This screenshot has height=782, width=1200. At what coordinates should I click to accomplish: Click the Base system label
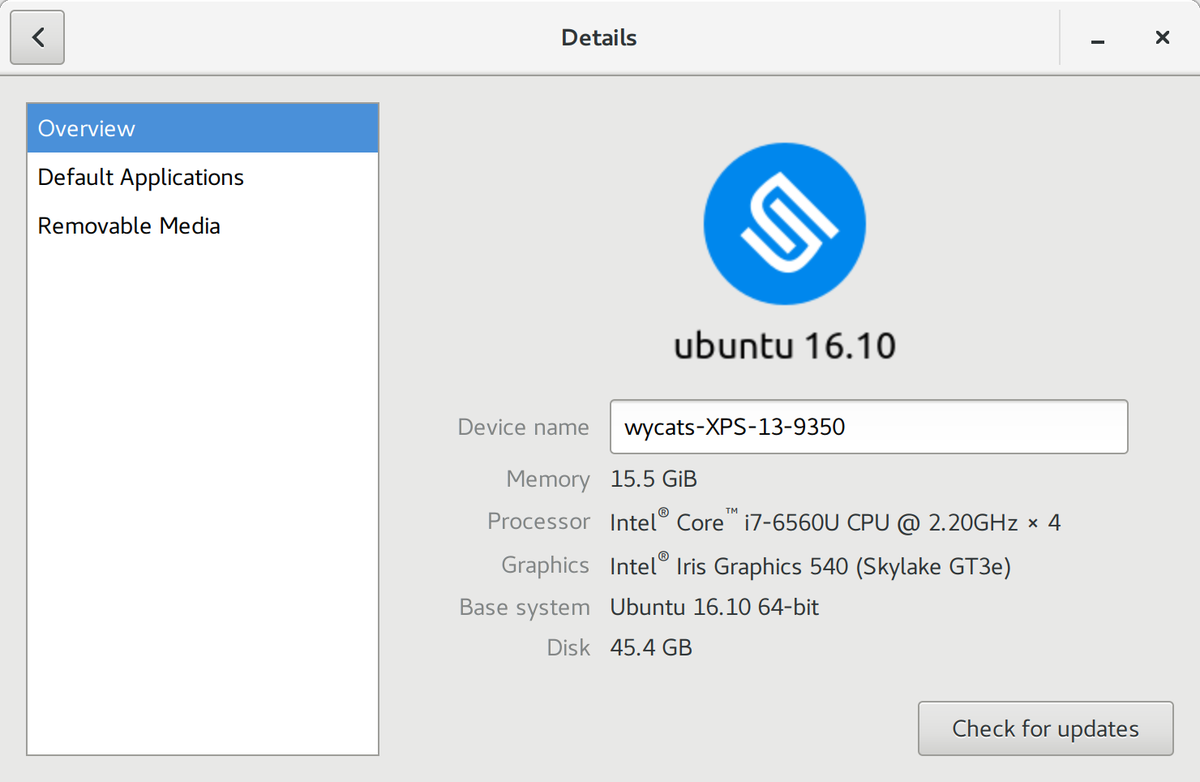pos(525,607)
